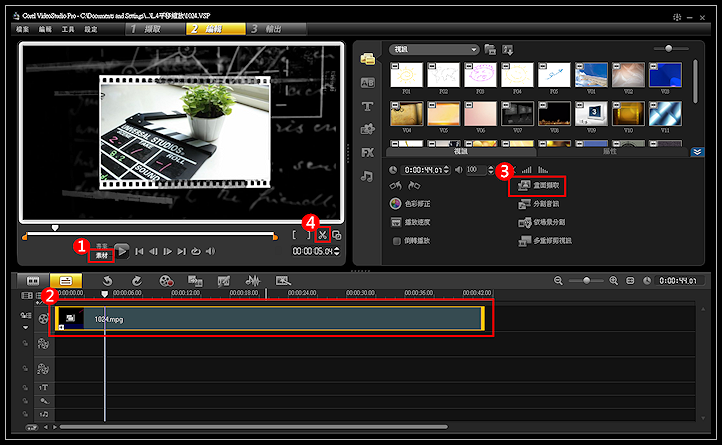Viewport: 722px width, 445px height.
Task: Switch to Storyboard view button
Action: pyautogui.click(x=33, y=281)
